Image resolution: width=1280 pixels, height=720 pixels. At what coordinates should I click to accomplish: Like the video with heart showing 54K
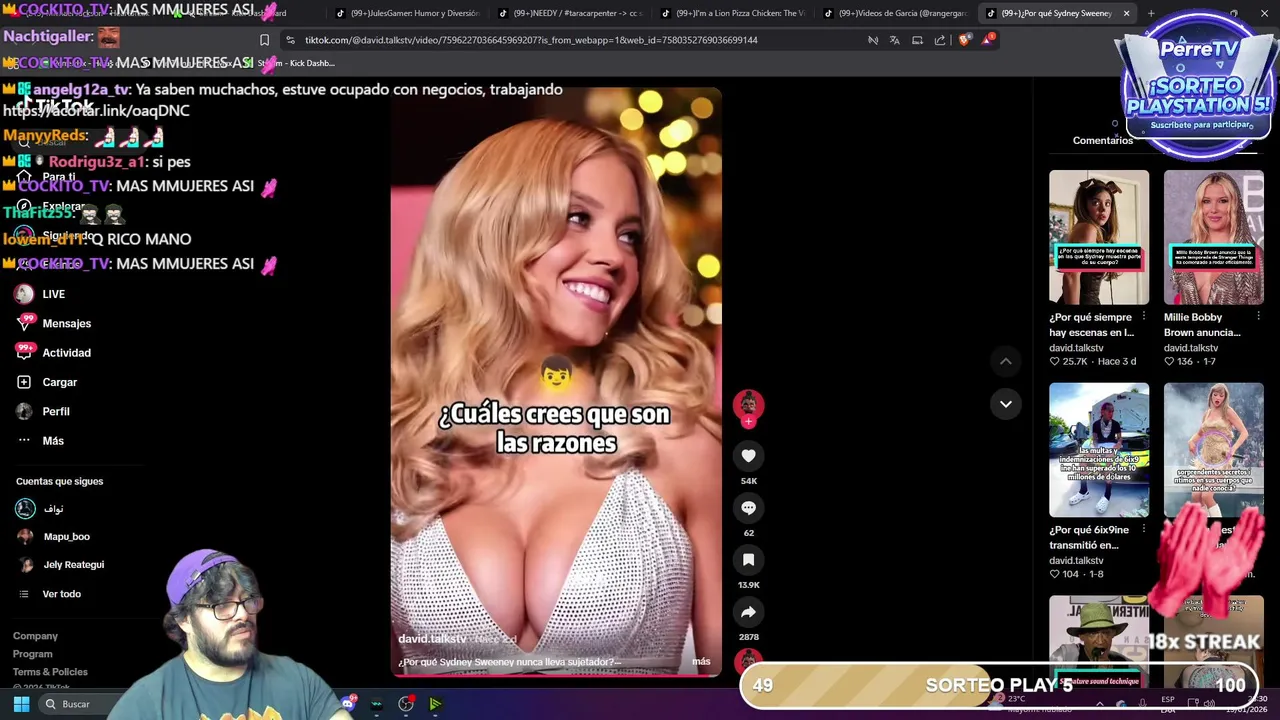coord(748,456)
